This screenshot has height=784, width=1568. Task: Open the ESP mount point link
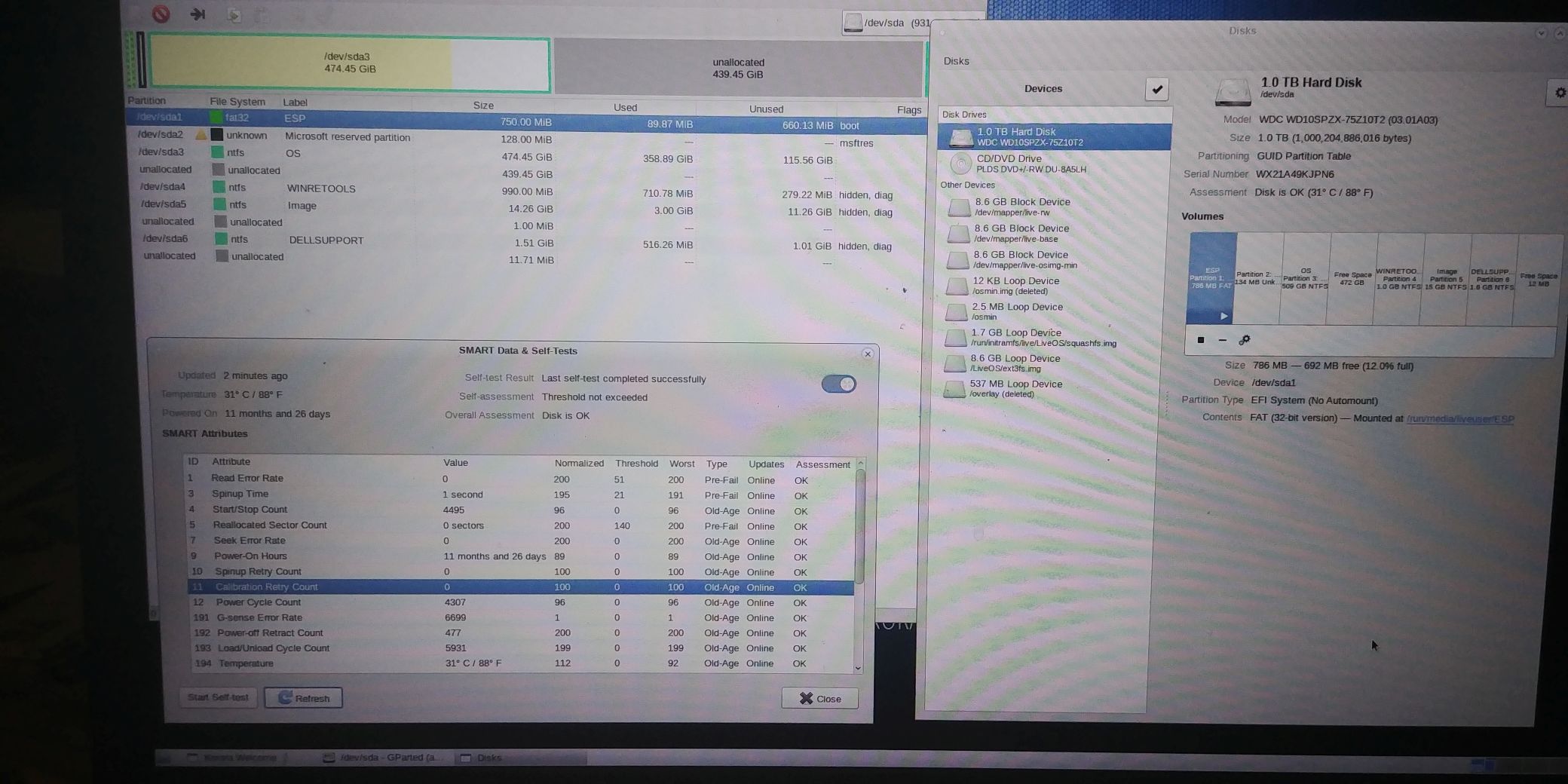[x=1459, y=419]
